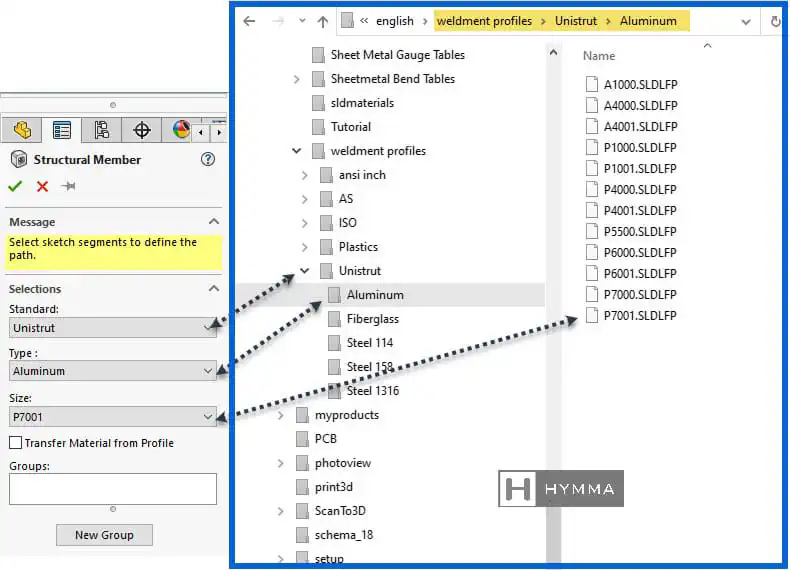The image size is (790, 570).
Task: Expand the ansi inch folder
Action: coord(305,175)
